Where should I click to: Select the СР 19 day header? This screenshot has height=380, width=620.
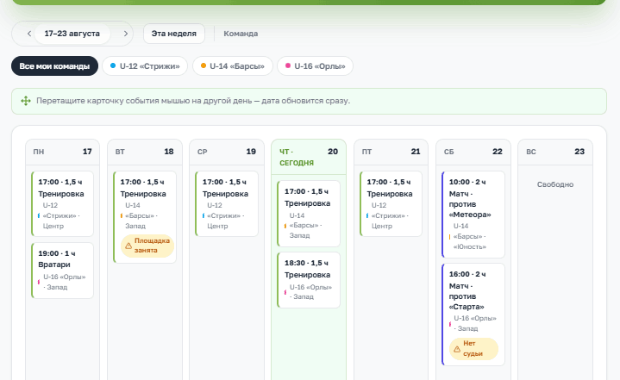(x=227, y=152)
